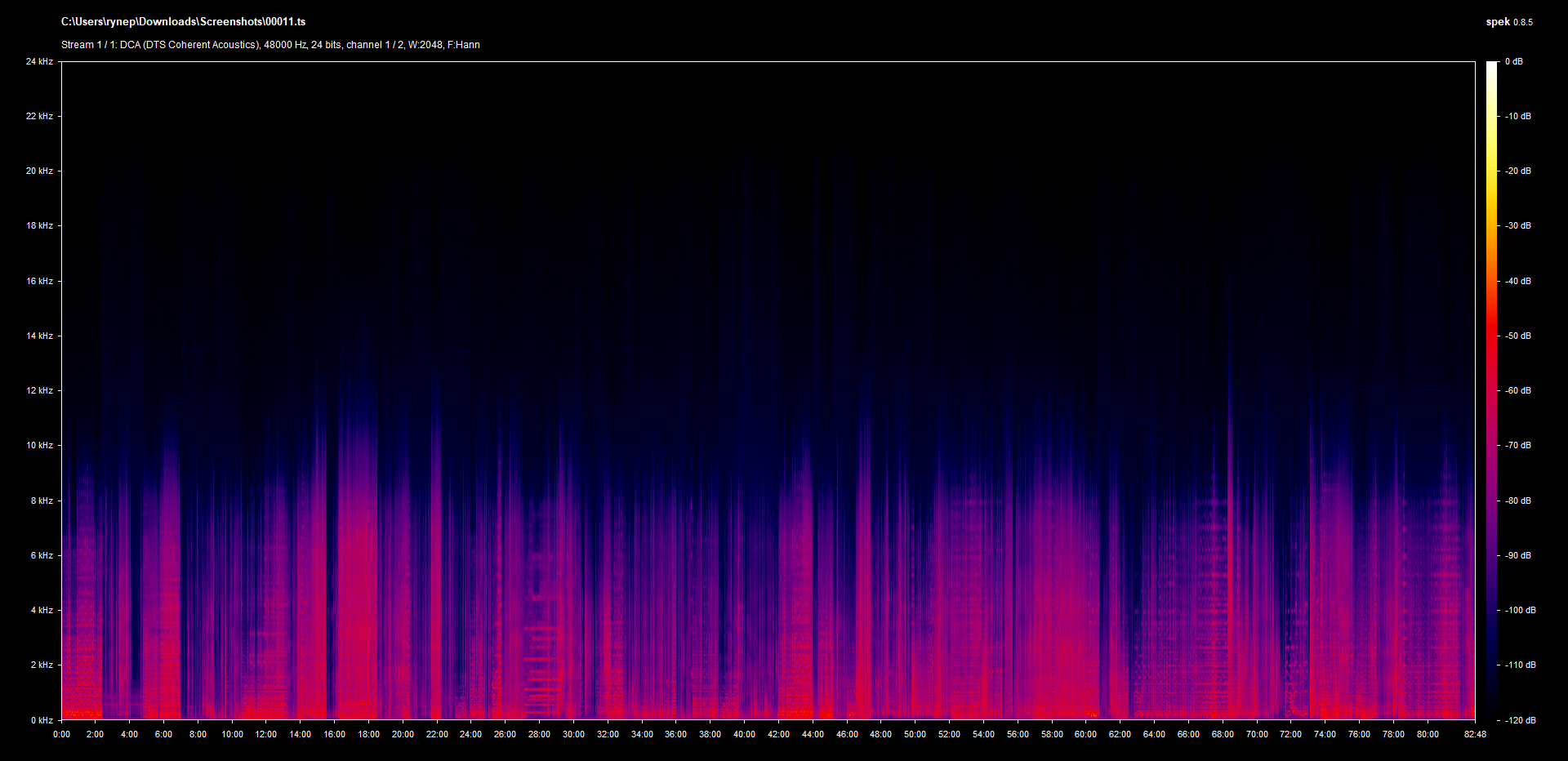Select the 10 kHz frequency axis label
Screen dimensions: 1568x761
[39, 446]
